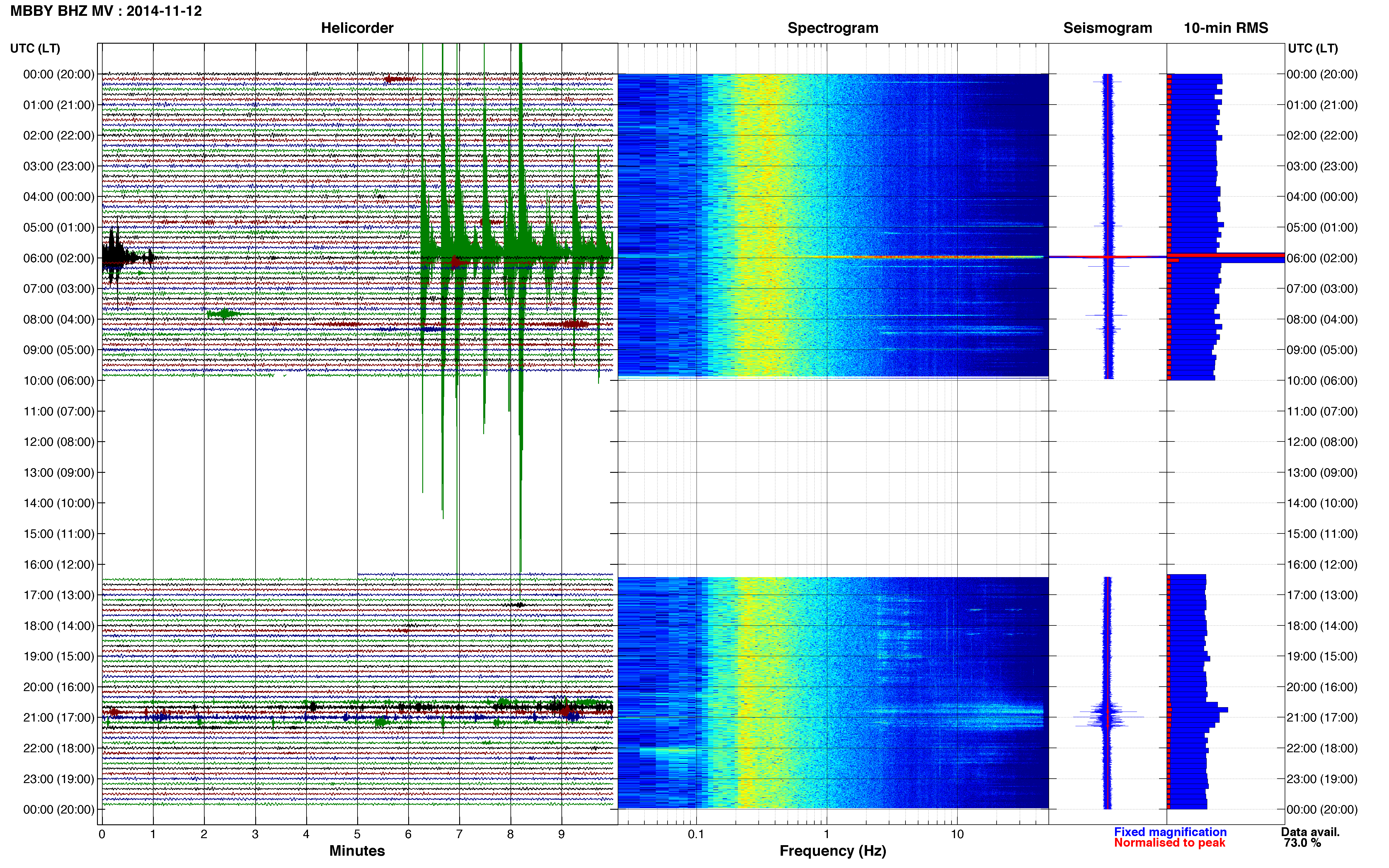1389x868 pixels.
Task: Click Helicorder time label '21:00 (17:00)'
Action: [59, 718]
